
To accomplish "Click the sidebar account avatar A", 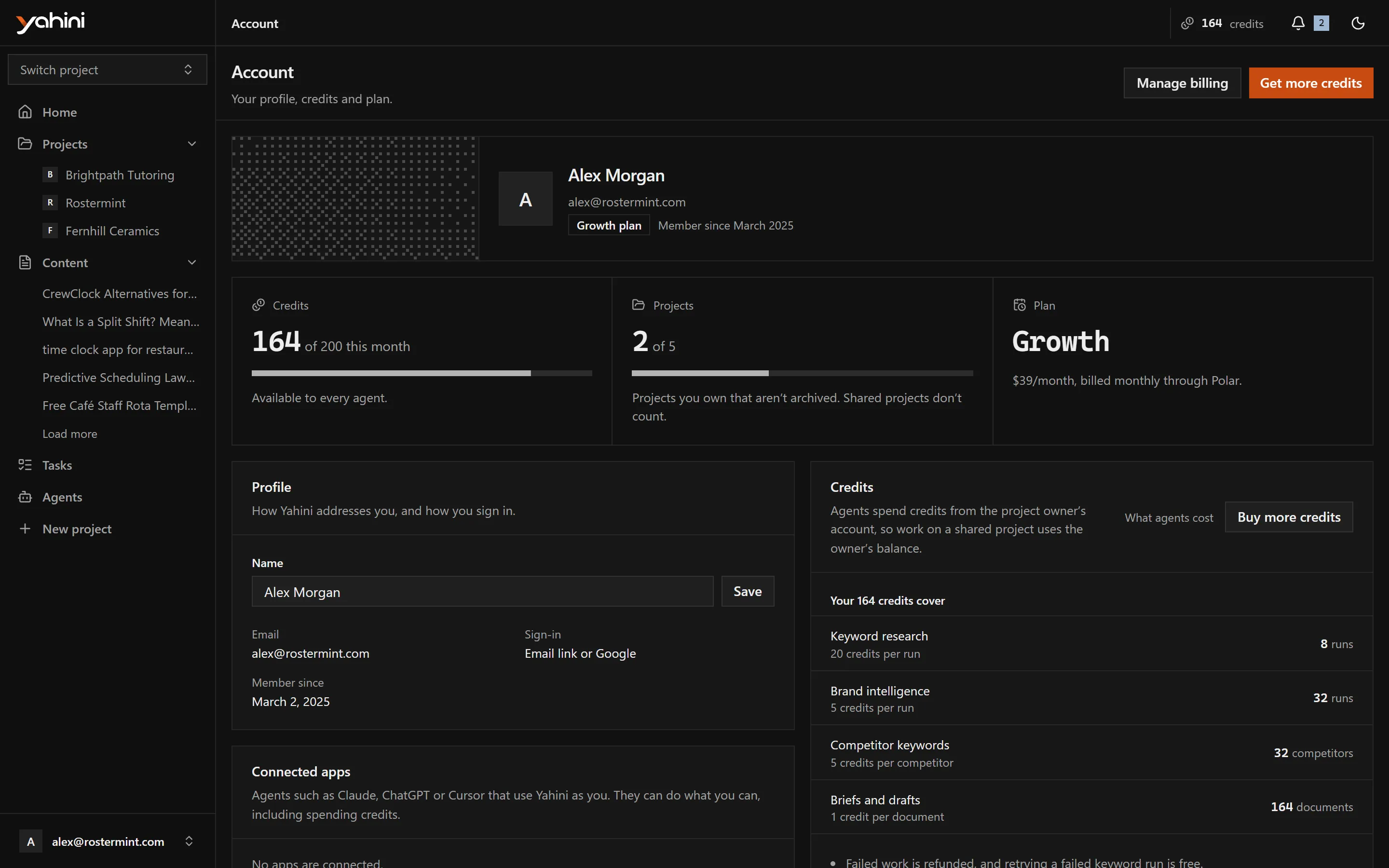I will pyautogui.click(x=31, y=841).
